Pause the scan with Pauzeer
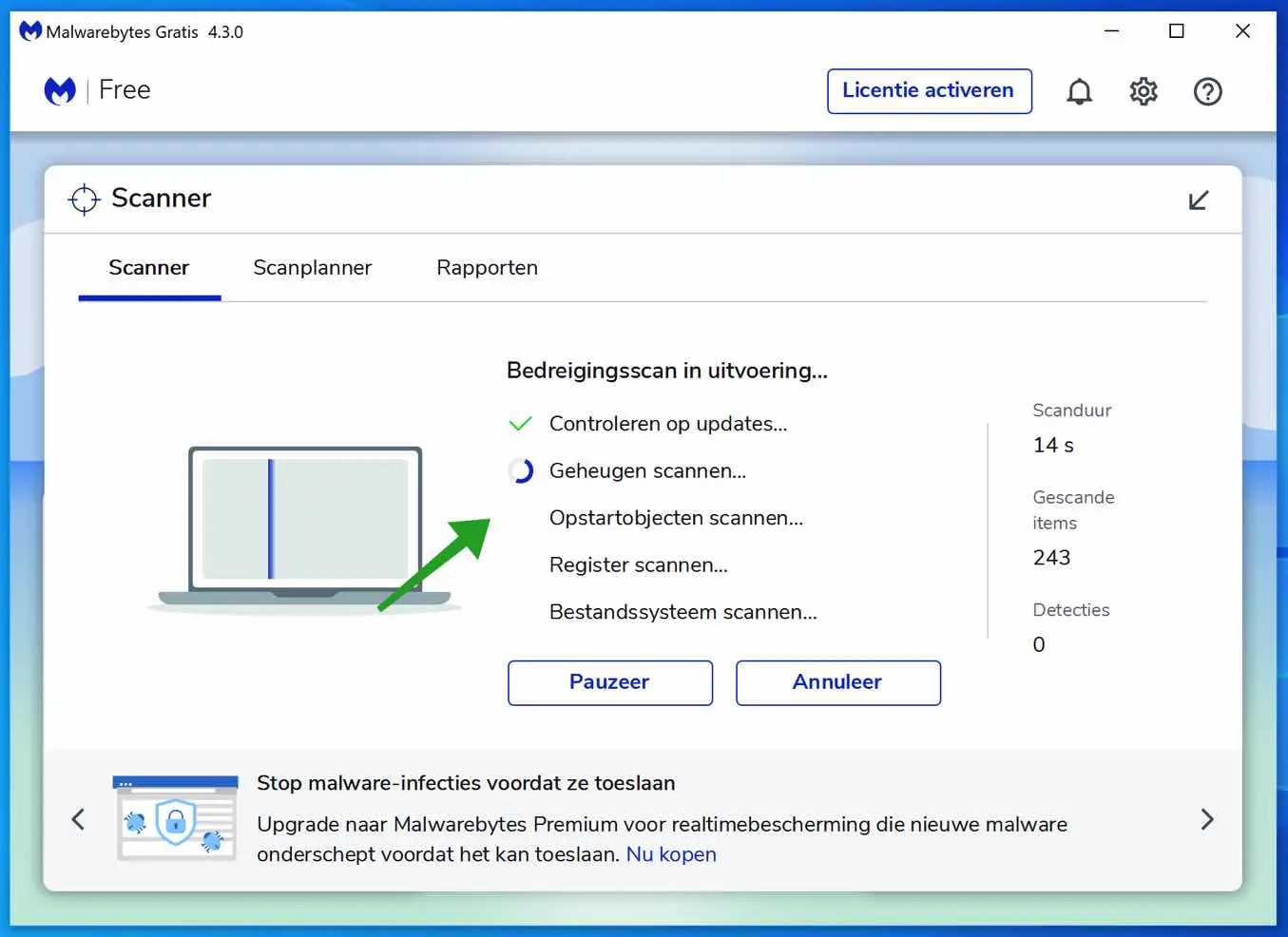The height and width of the screenshot is (937, 1288). tap(610, 682)
